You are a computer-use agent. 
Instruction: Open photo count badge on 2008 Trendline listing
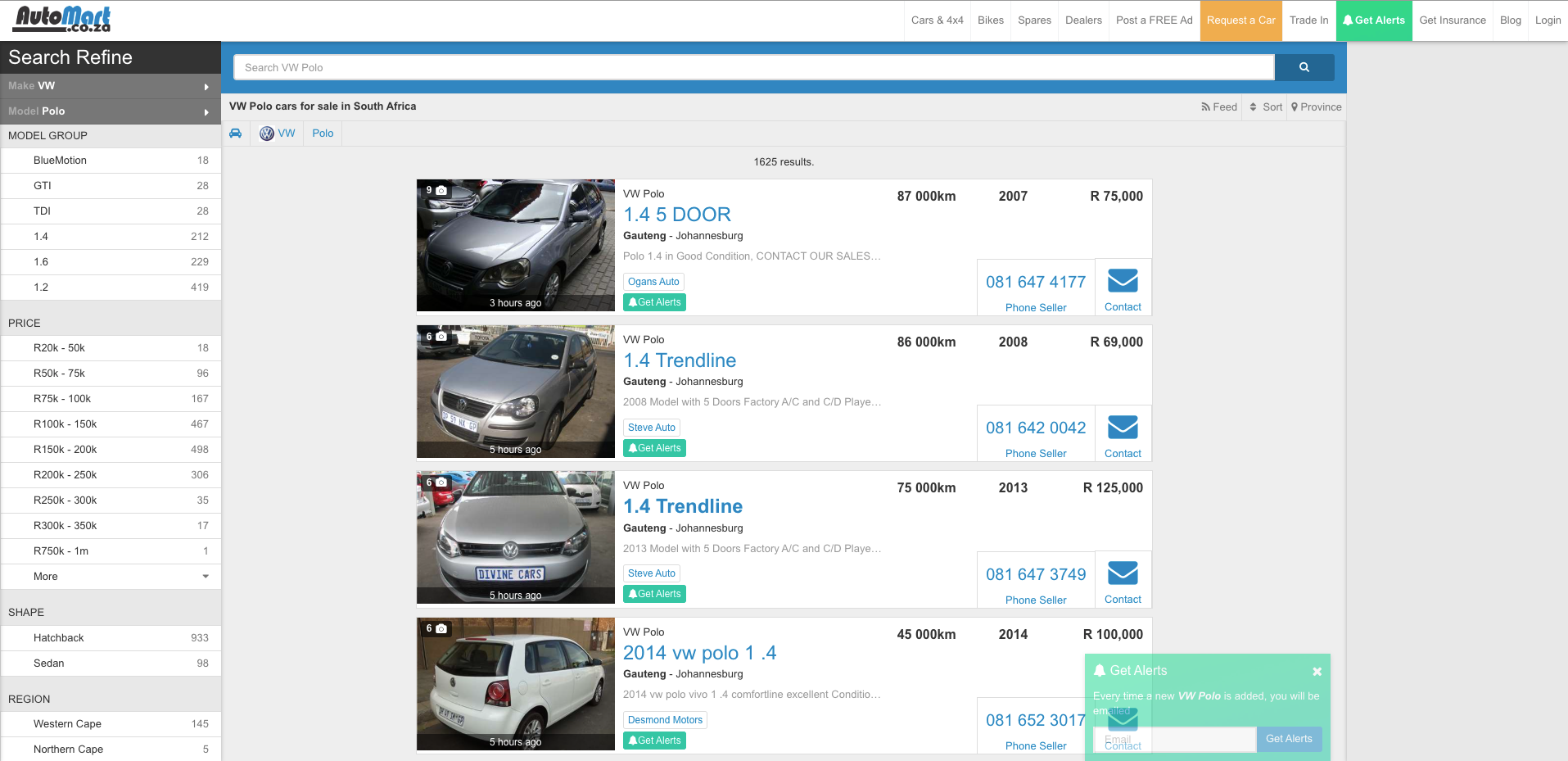[436, 337]
